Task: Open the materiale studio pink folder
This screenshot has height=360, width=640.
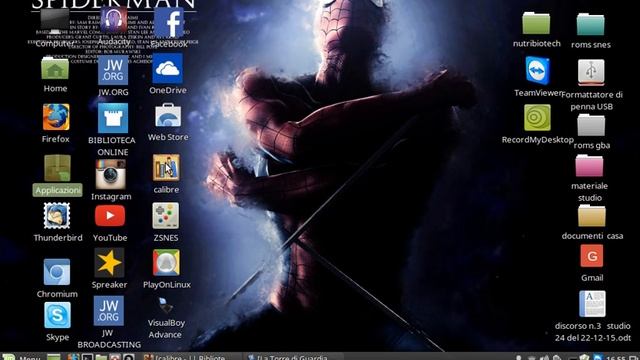Action: pyautogui.click(x=589, y=166)
